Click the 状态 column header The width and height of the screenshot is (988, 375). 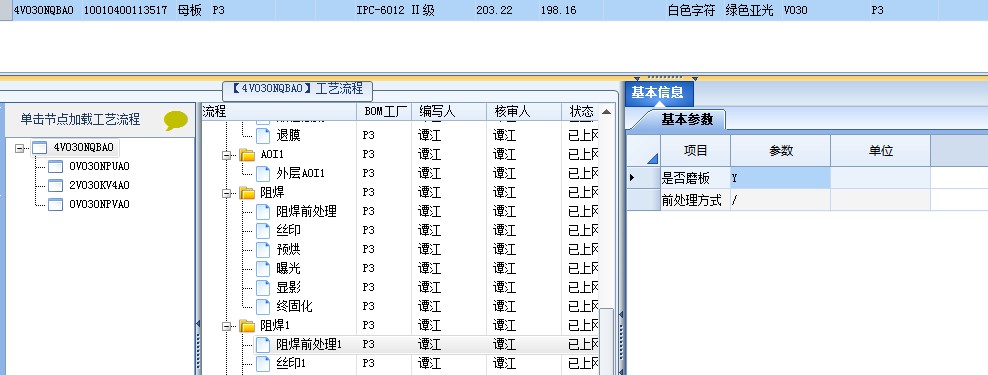(x=580, y=112)
